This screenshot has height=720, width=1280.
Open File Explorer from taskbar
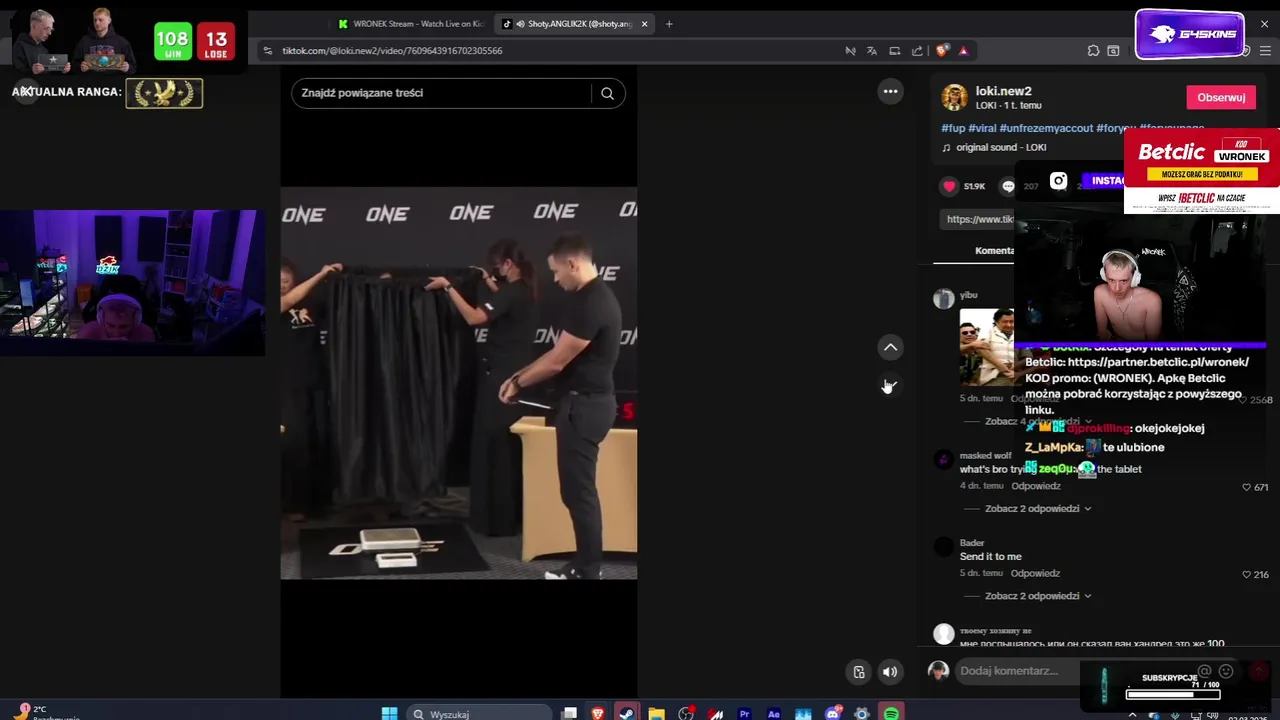coord(656,713)
